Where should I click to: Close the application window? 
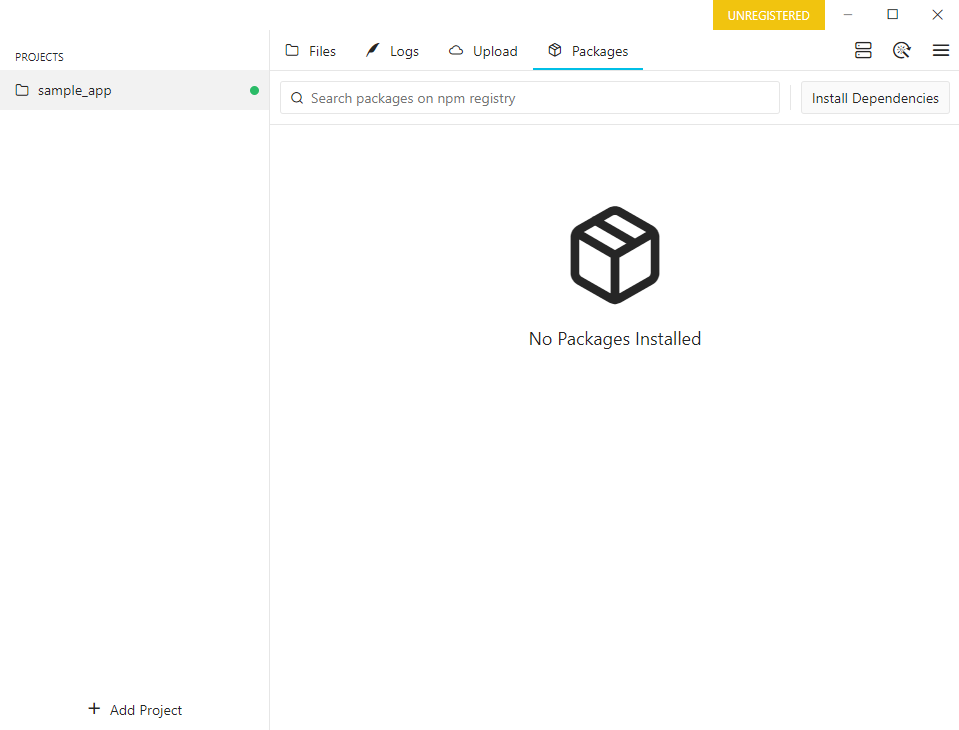(x=937, y=15)
